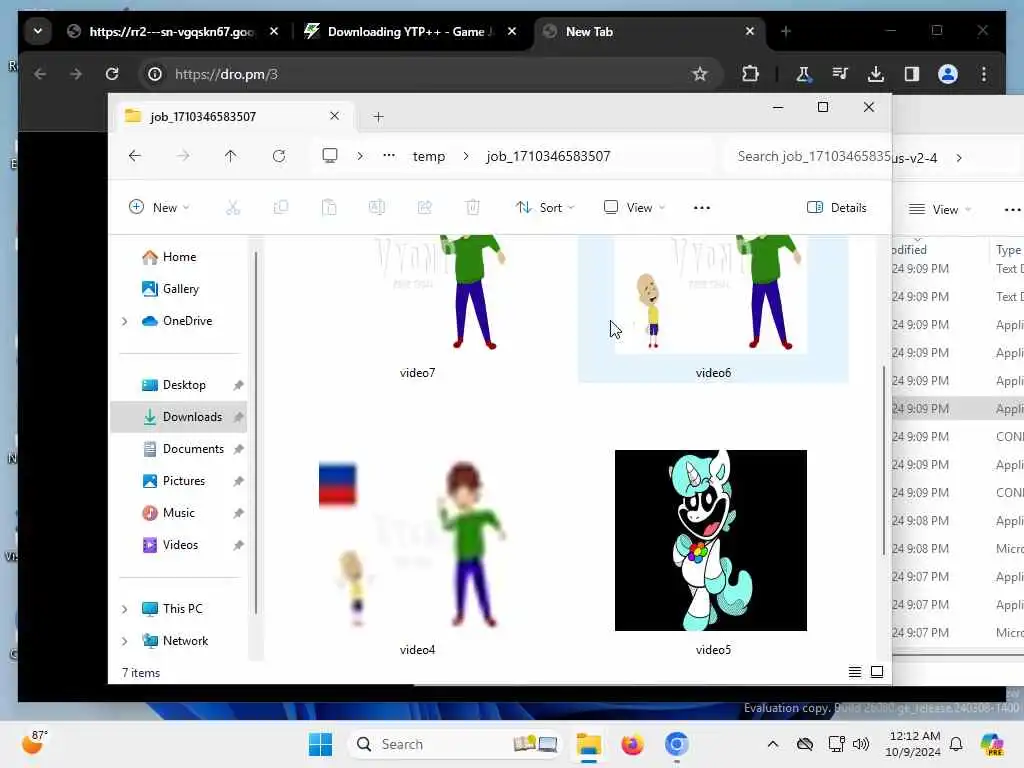Screen dimensions: 1024x768
Task: Click the Rename icon in Explorer toolbar
Action: point(377,208)
